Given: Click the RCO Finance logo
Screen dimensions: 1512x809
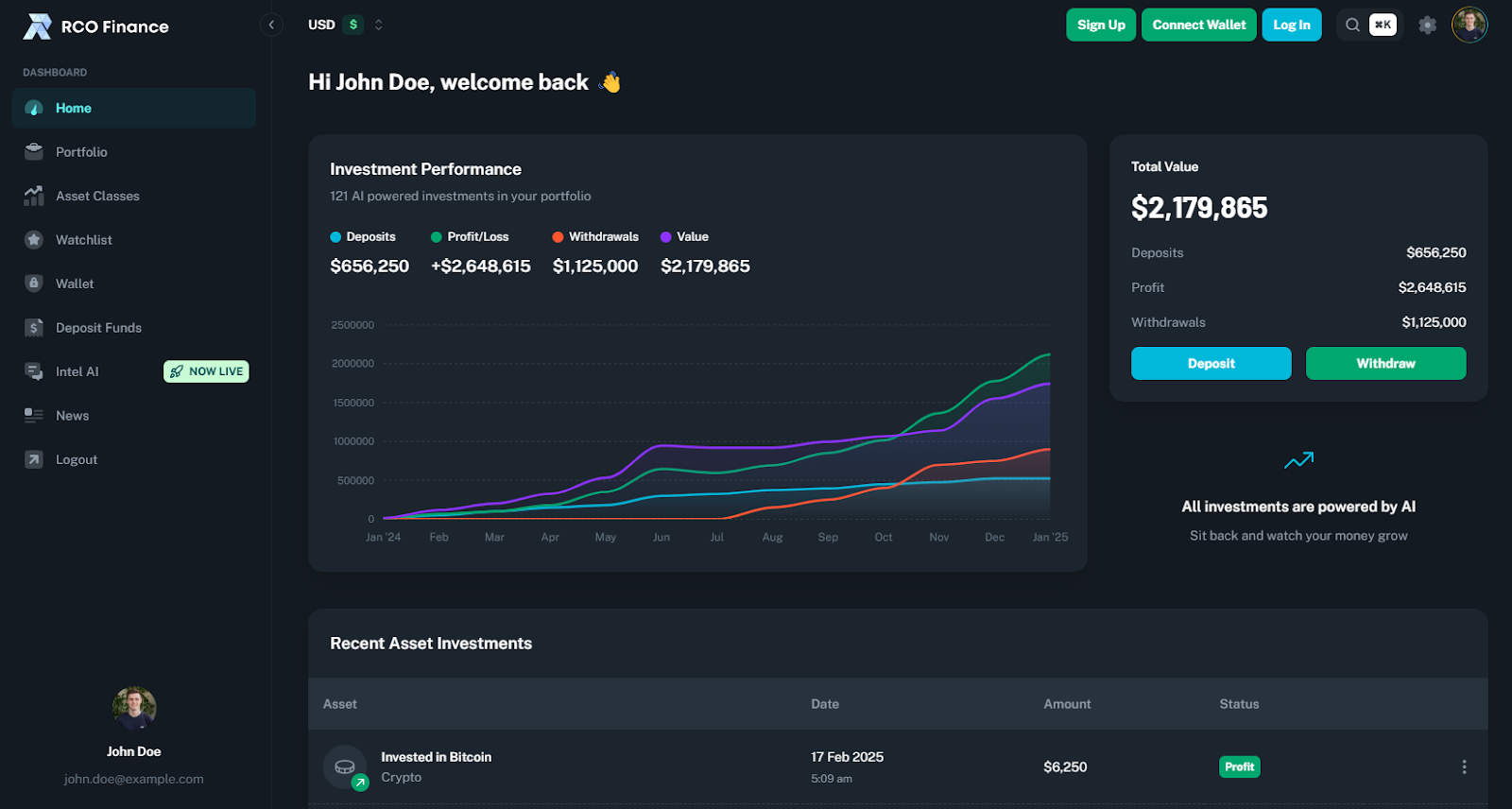Looking at the screenshot, I should pyautogui.click(x=96, y=26).
